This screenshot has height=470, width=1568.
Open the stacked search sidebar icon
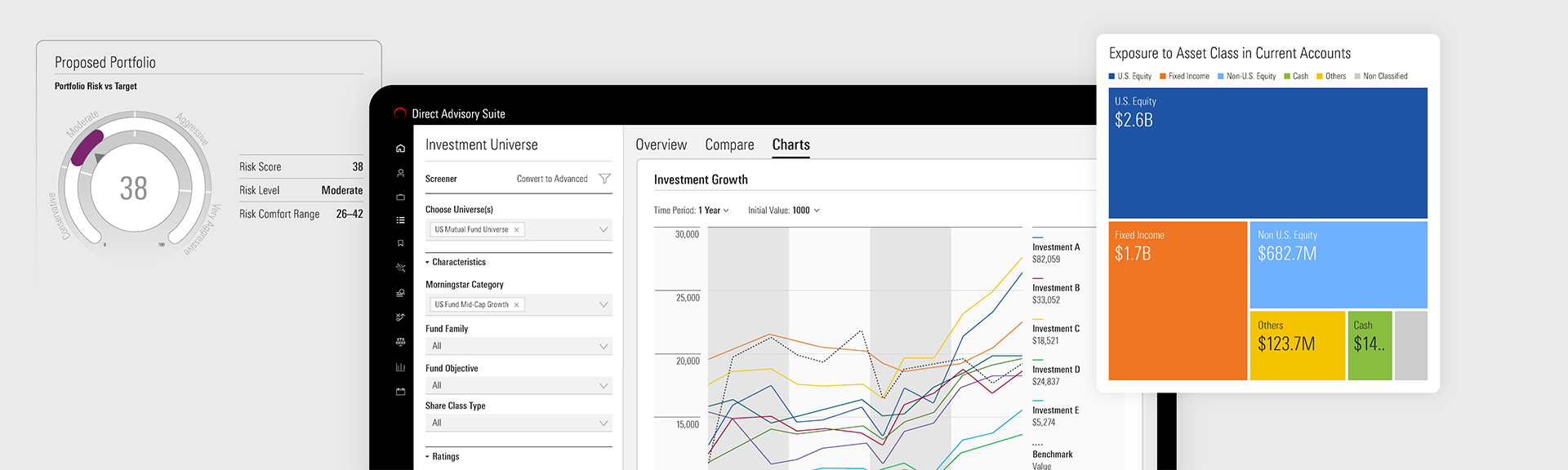pyautogui.click(x=400, y=293)
